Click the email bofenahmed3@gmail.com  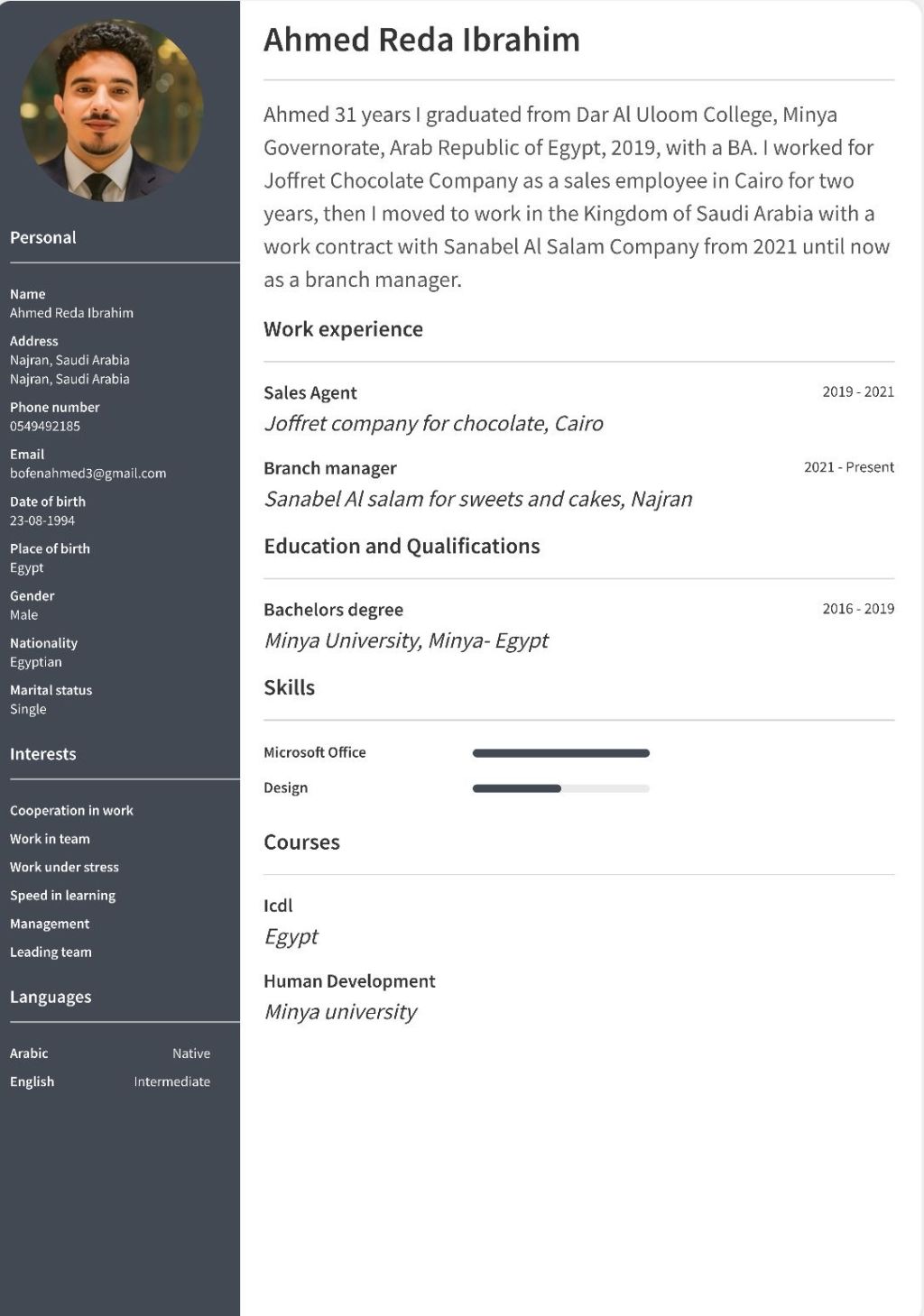(x=88, y=474)
